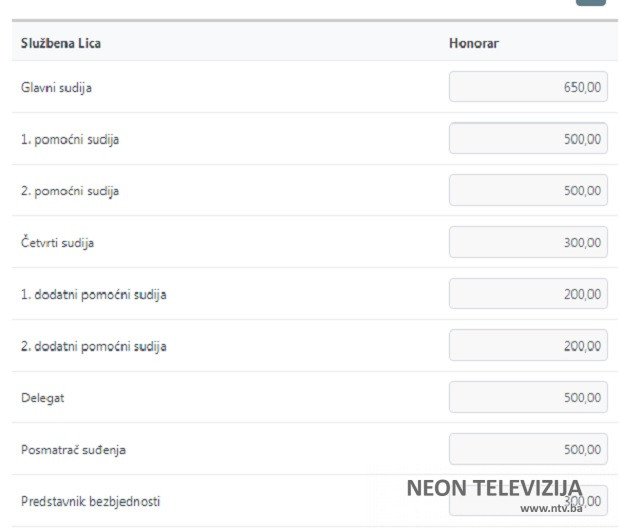
Task: Click the Delegat honorar field
Action: coord(528,397)
